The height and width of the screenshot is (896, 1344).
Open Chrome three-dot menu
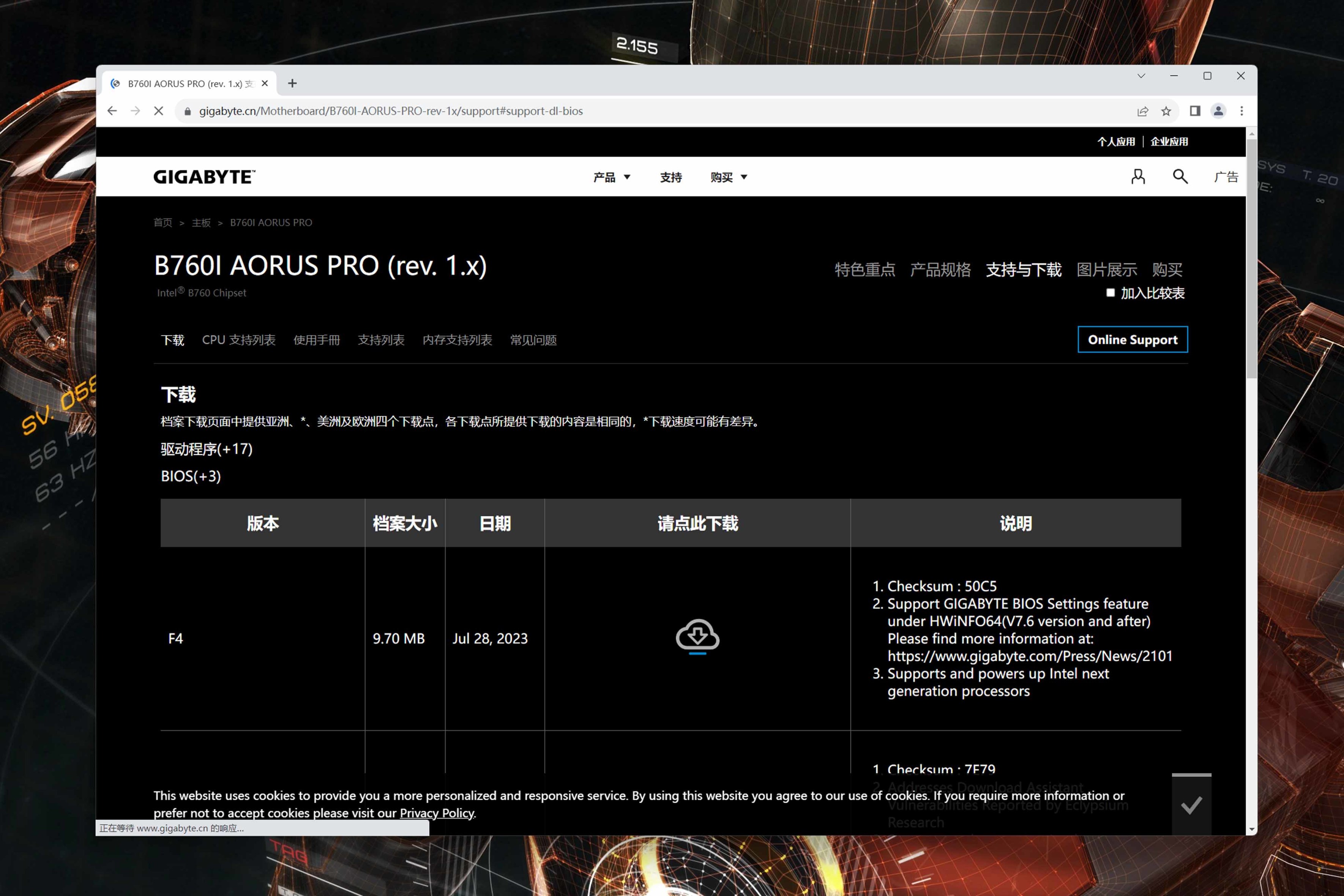1241,111
